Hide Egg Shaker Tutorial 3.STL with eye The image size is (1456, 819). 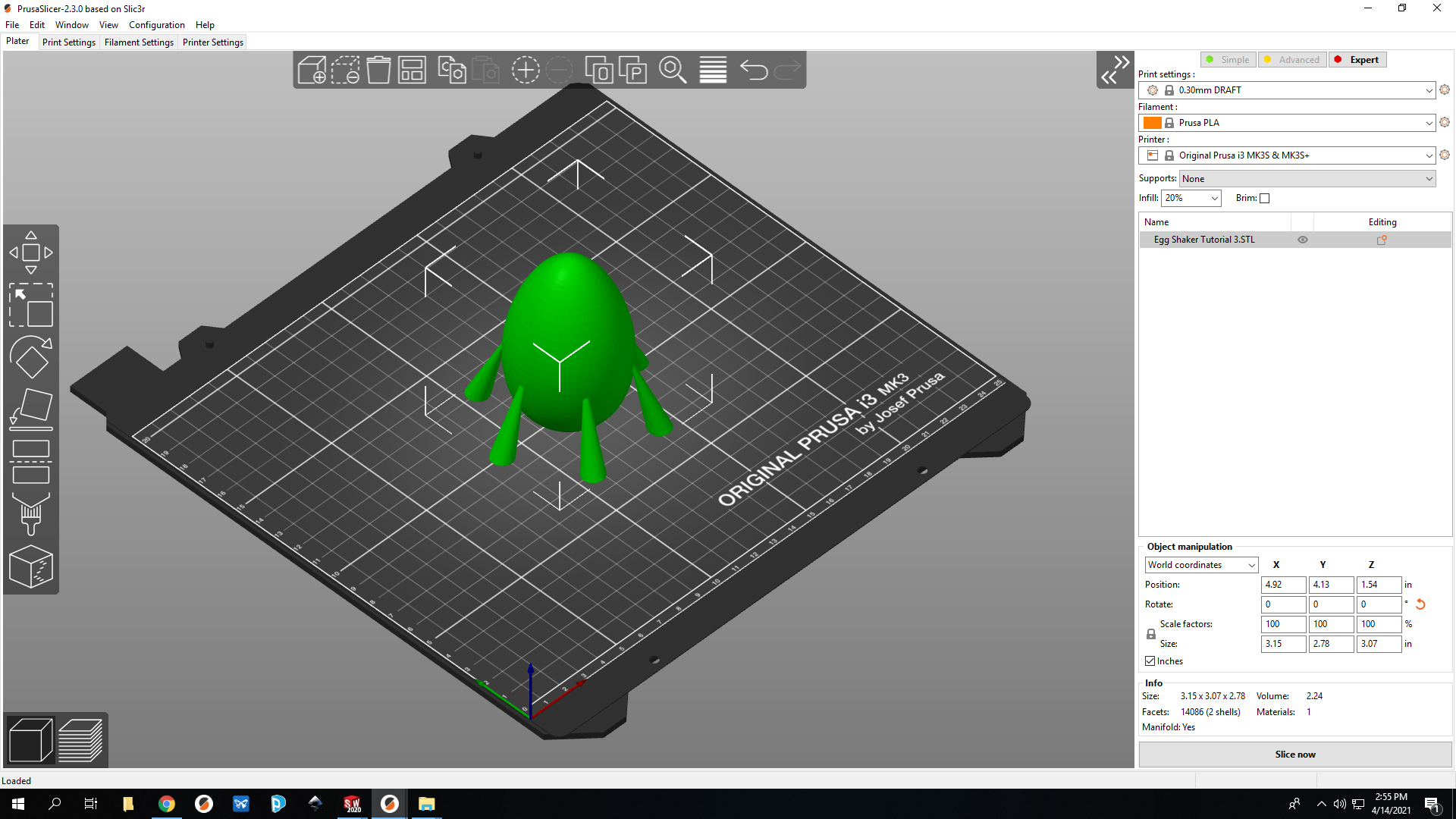tap(1303, 240)
